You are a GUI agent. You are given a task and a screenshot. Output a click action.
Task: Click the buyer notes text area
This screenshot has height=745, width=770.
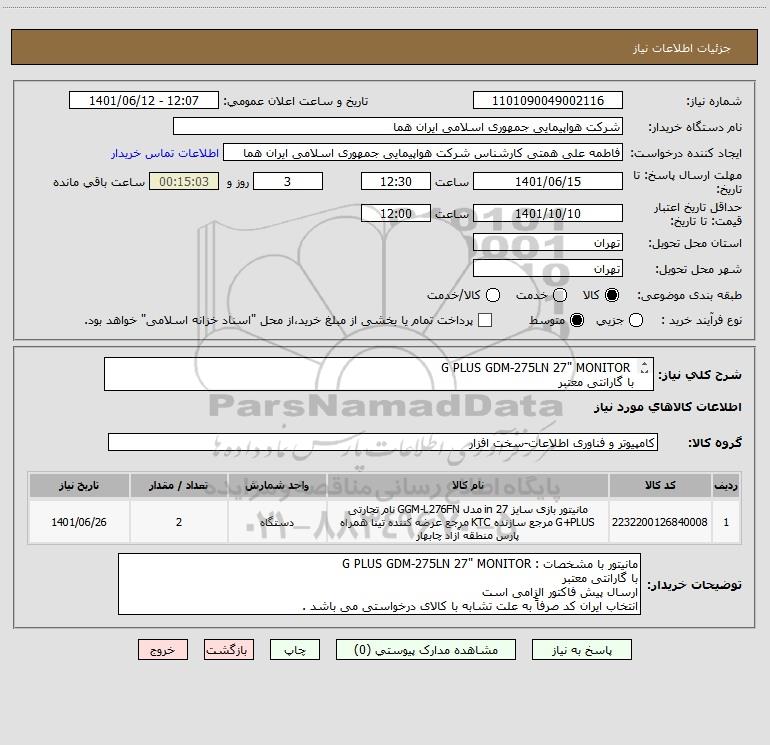pos(380,584)
